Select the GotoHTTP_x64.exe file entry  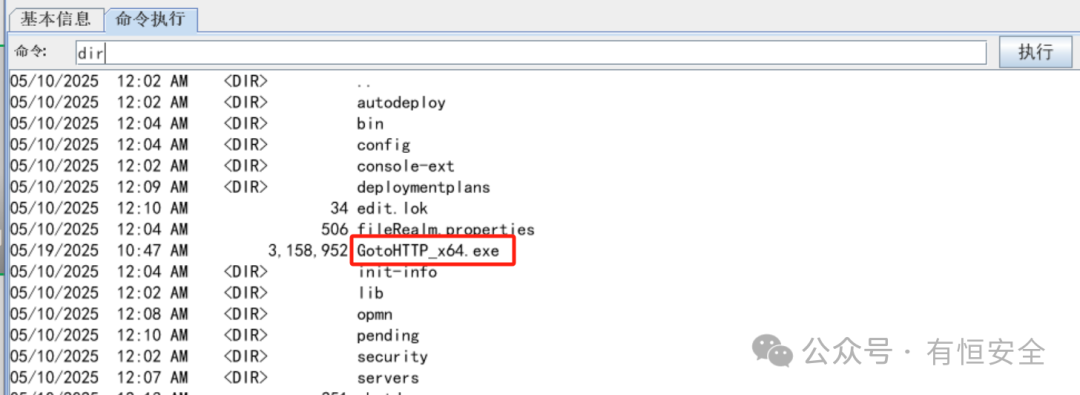(428, 251)
